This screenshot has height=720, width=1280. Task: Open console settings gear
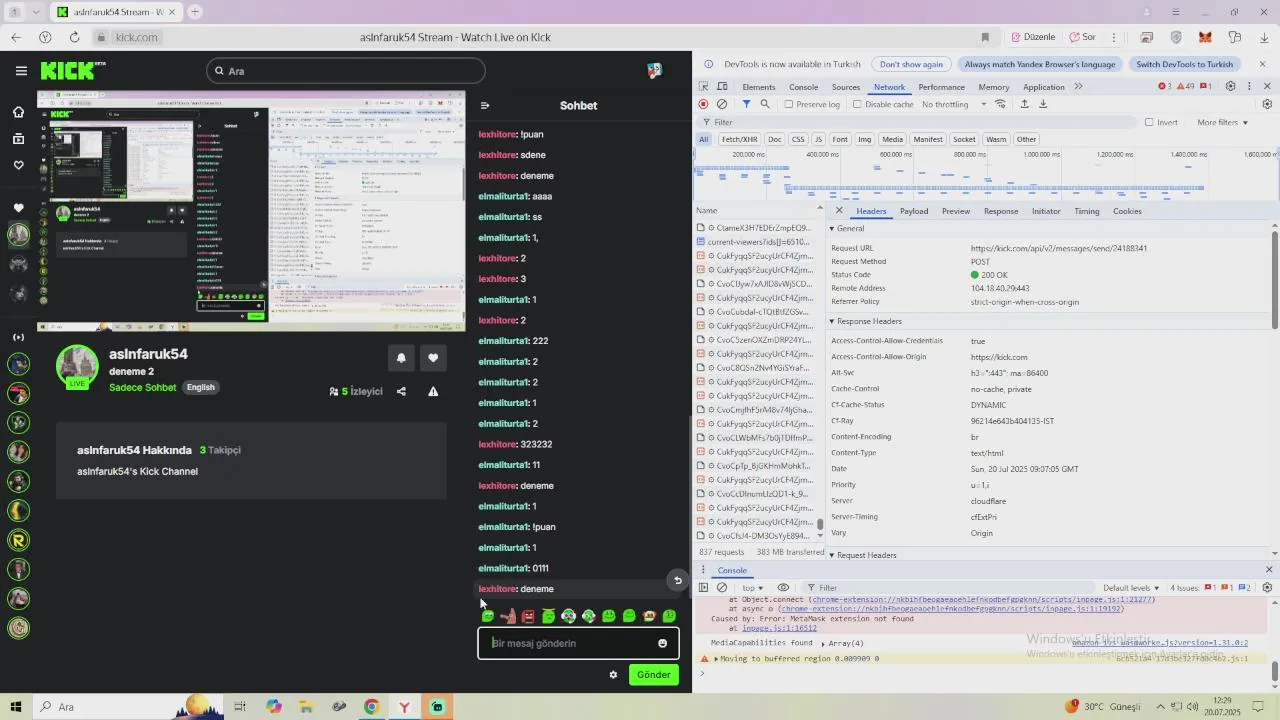(x=1267, y=588)
